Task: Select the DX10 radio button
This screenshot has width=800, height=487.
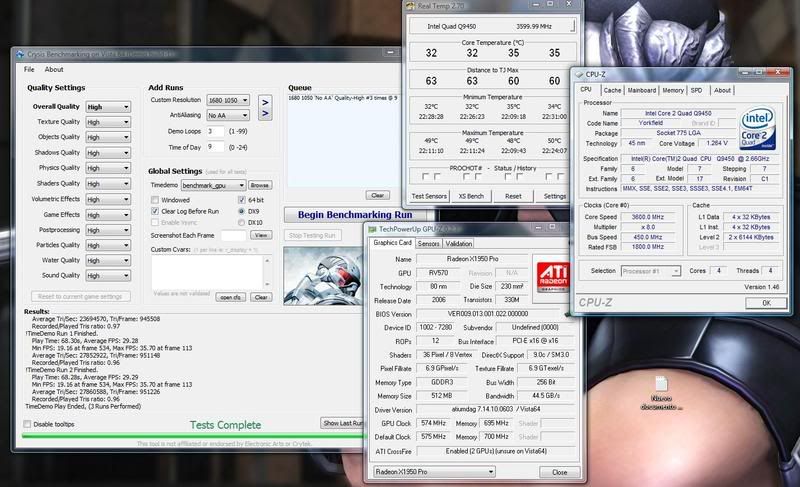Action: point(241,222)
